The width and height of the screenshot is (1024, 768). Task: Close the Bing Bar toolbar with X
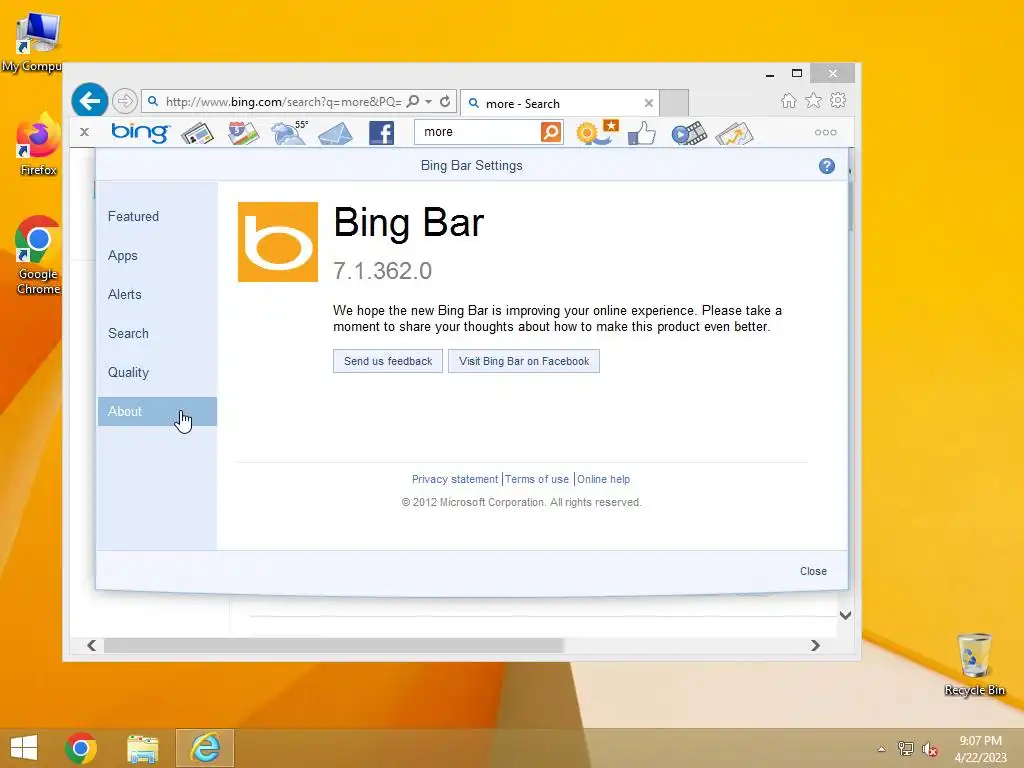[84, 132]
